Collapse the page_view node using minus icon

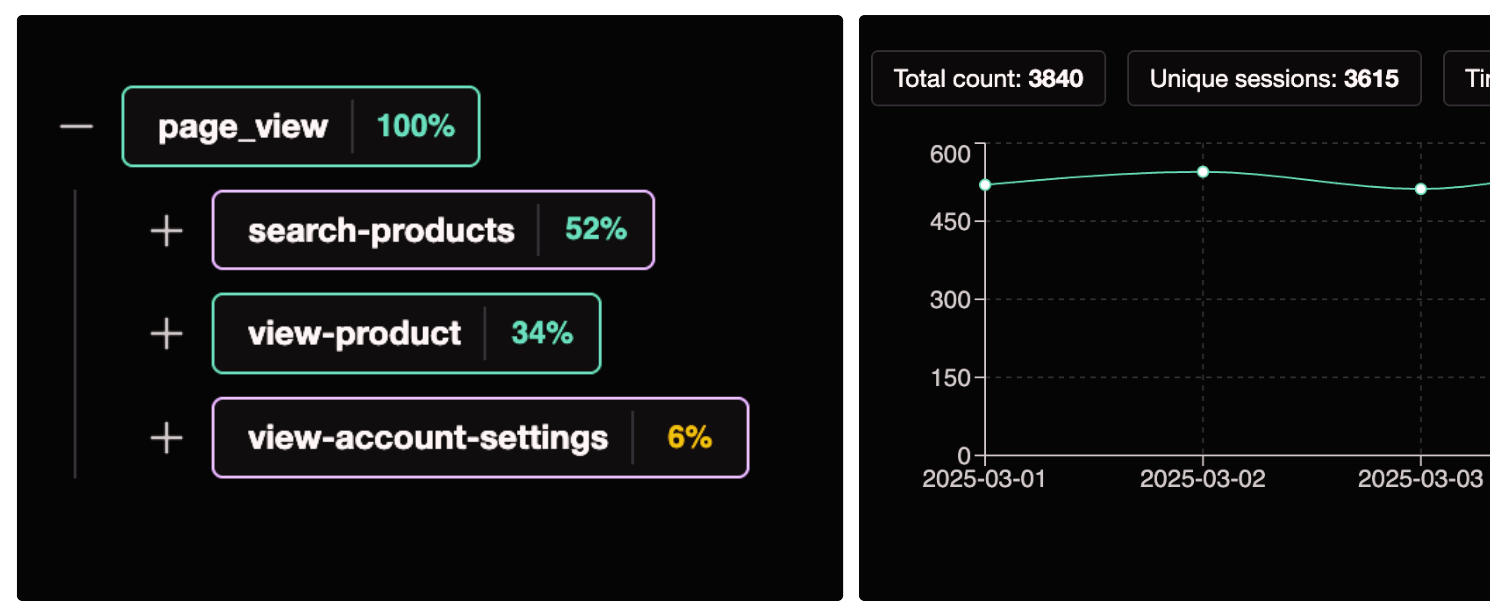[x=75, y=126]
